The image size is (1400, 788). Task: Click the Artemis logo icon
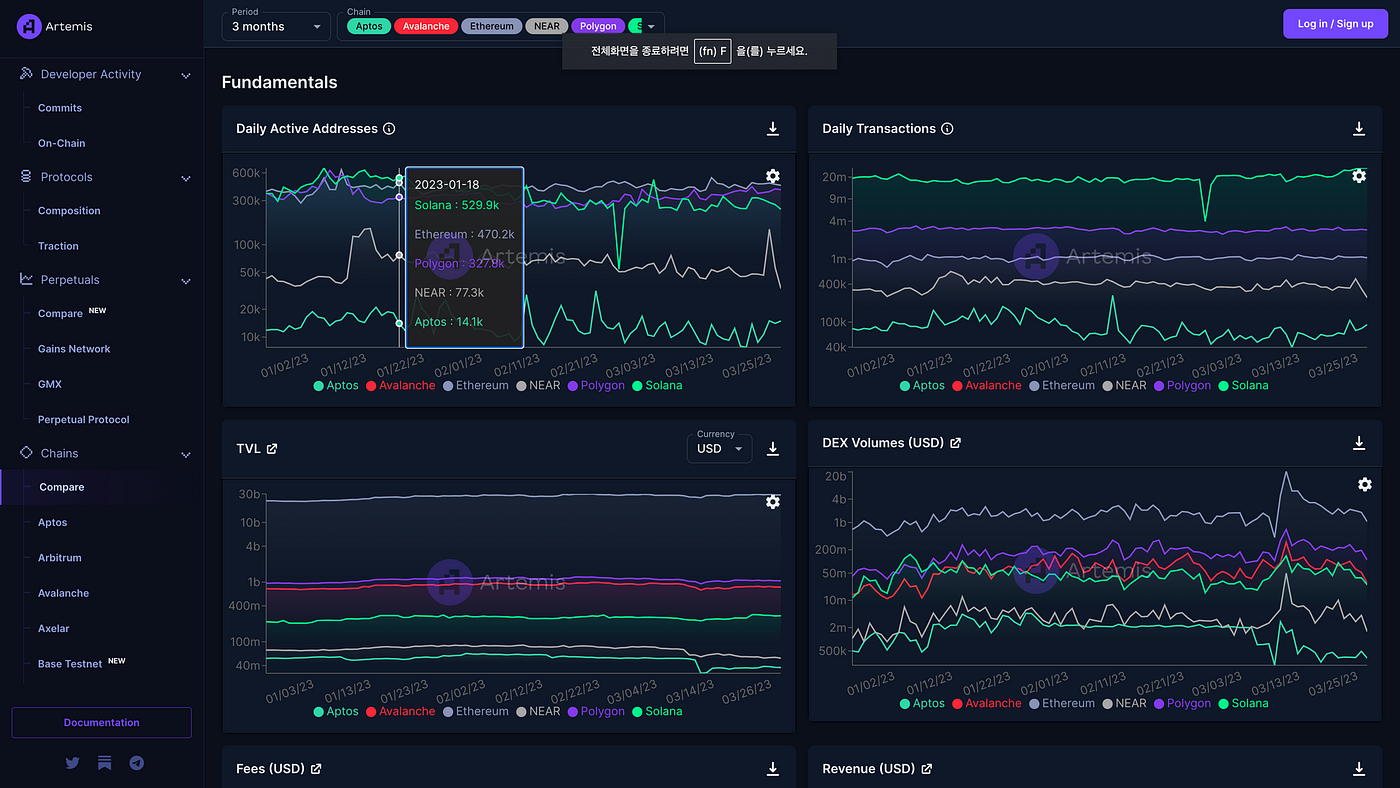coord(29,26)
